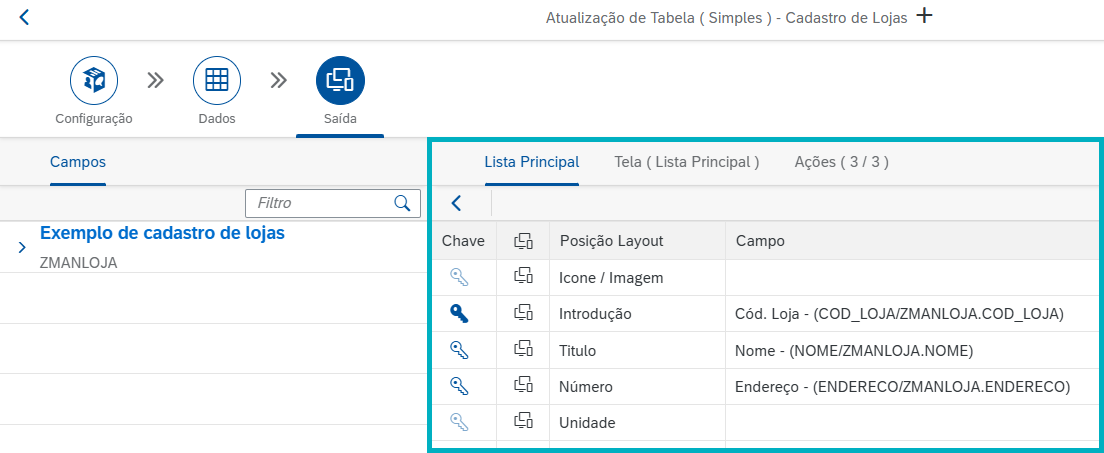This screenshot has width=1104, height=453.
Task: Open the Ações ( 3 / 3 ) tab
Action: point(841,161)
